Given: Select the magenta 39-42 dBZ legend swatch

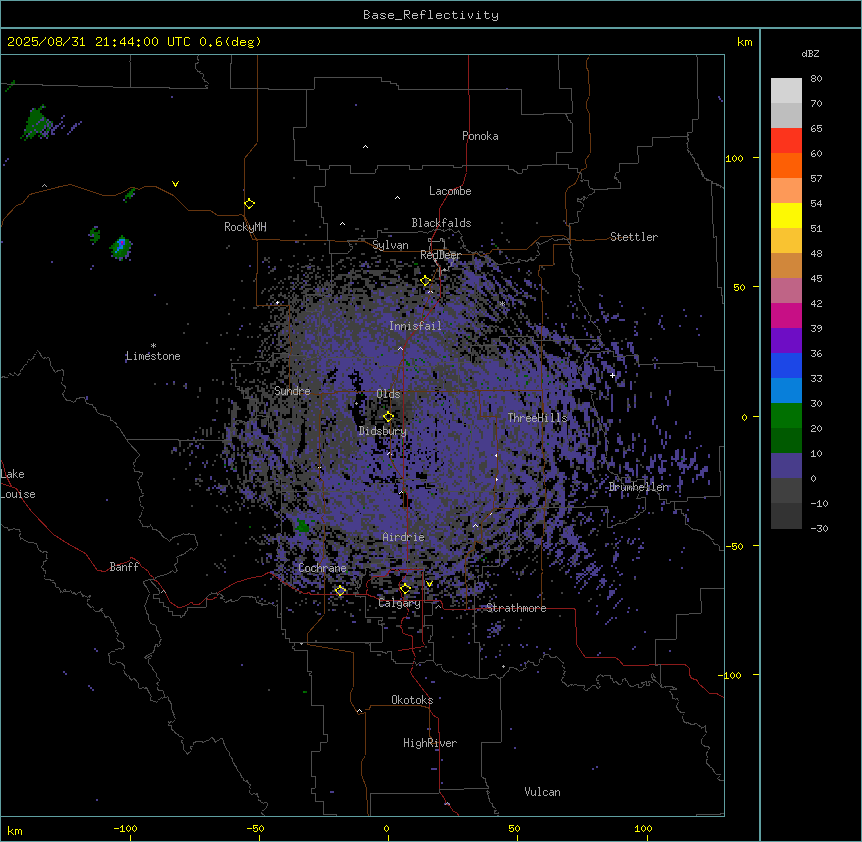Looking at the screenshot, I should (786, 315).
